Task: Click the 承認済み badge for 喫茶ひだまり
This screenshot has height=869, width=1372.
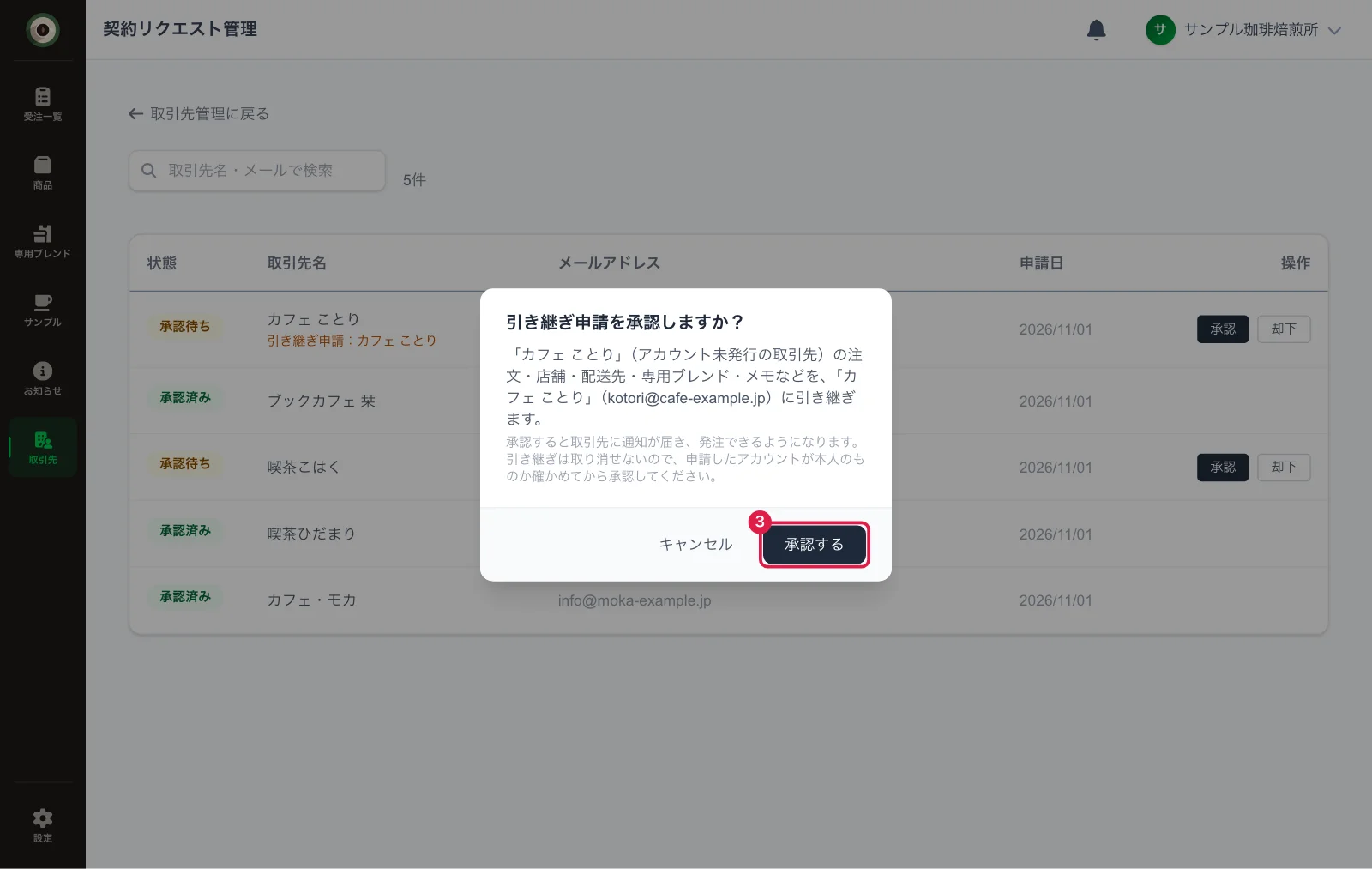Action: click(184, 531)
